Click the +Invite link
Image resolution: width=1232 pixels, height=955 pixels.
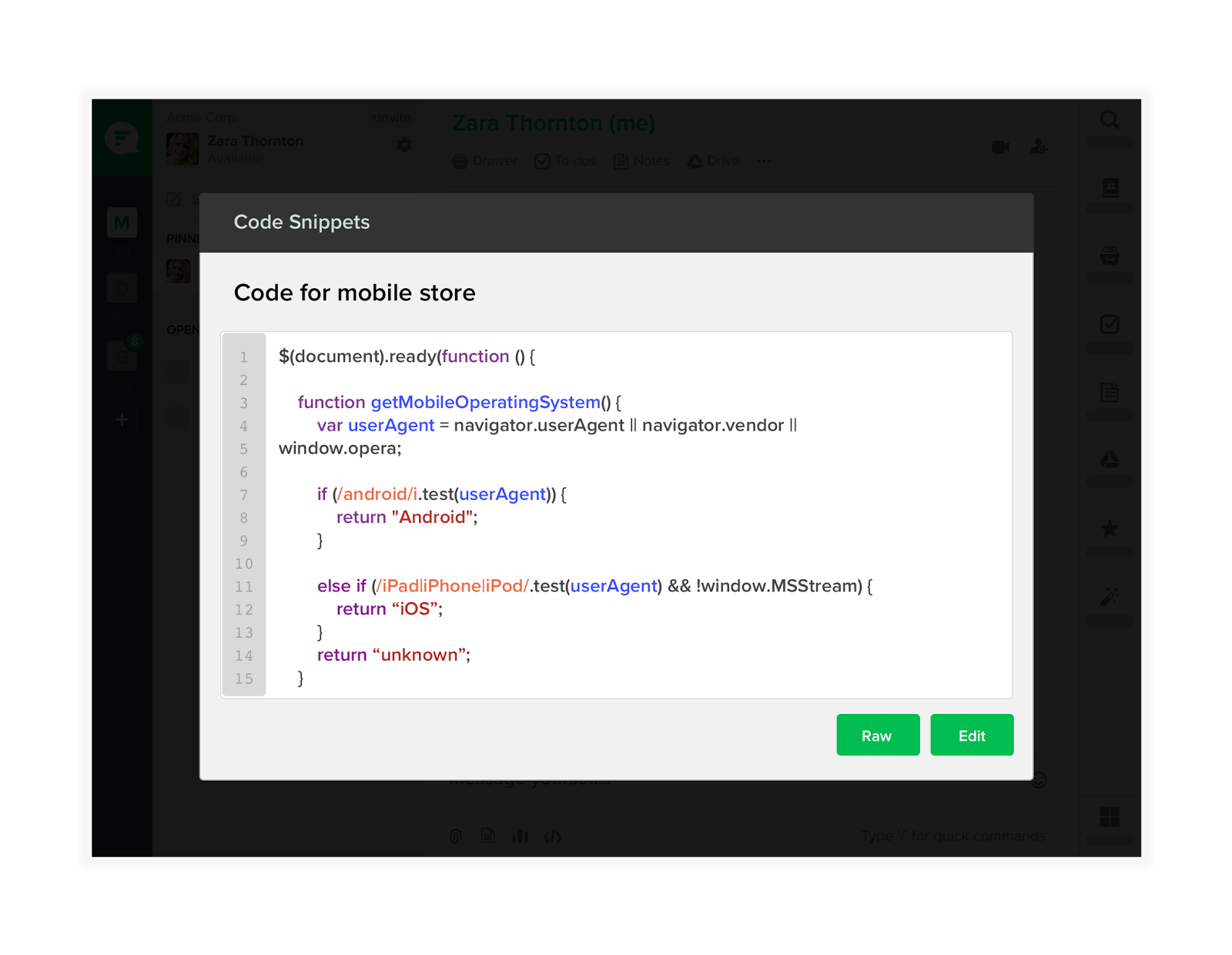click(390, 117)
